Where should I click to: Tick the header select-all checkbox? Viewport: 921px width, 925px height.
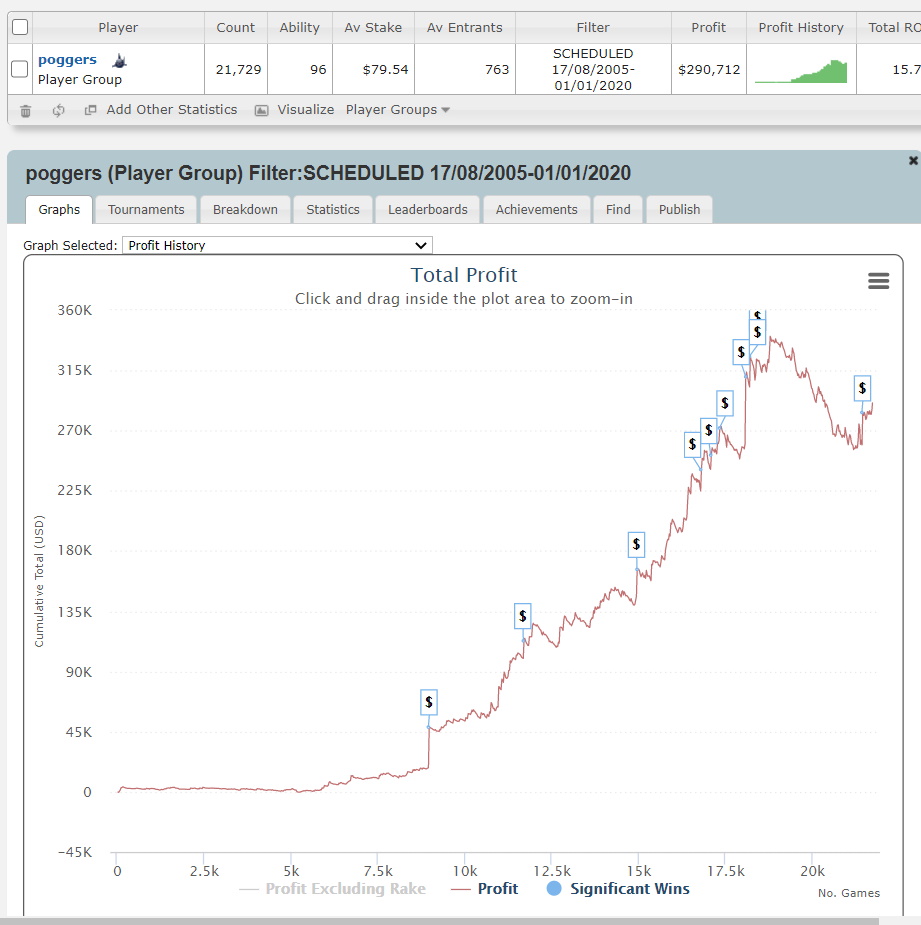pyautogui.click(x=20, y=27)
